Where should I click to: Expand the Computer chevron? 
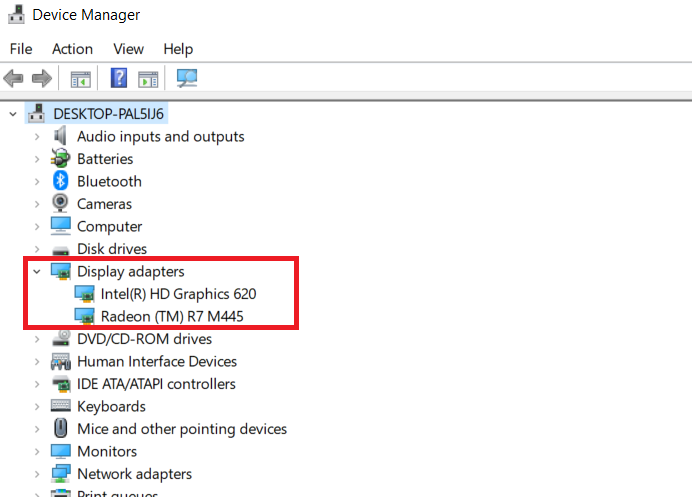click(x=37, y=226)
